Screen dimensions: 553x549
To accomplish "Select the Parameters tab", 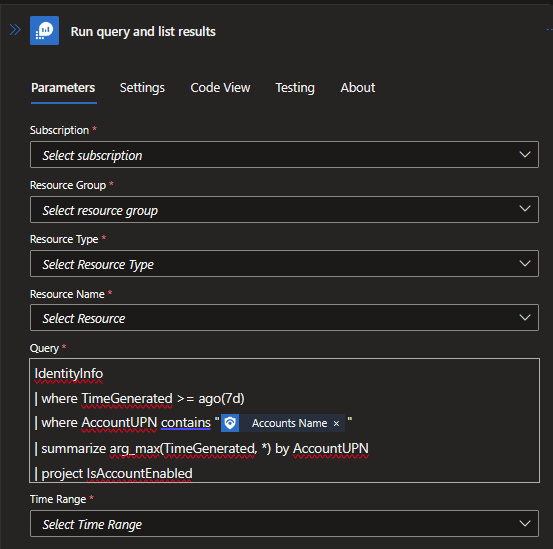I will click(x=63, y=88).
